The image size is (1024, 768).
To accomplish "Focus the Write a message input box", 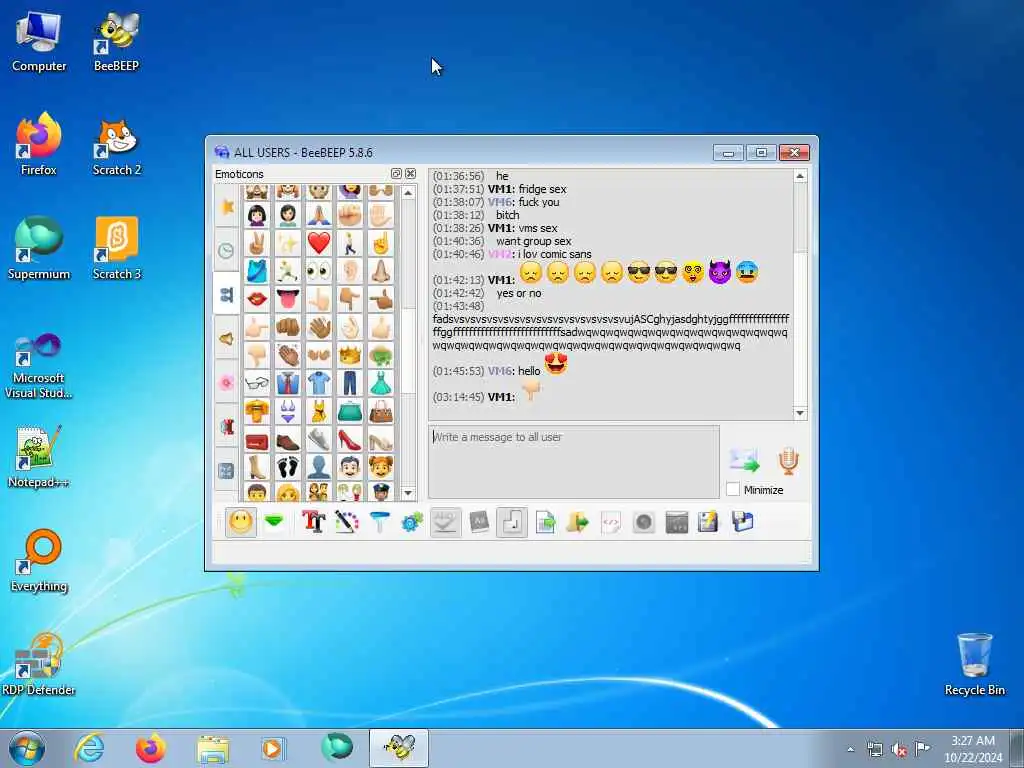I will pos(573,462).
